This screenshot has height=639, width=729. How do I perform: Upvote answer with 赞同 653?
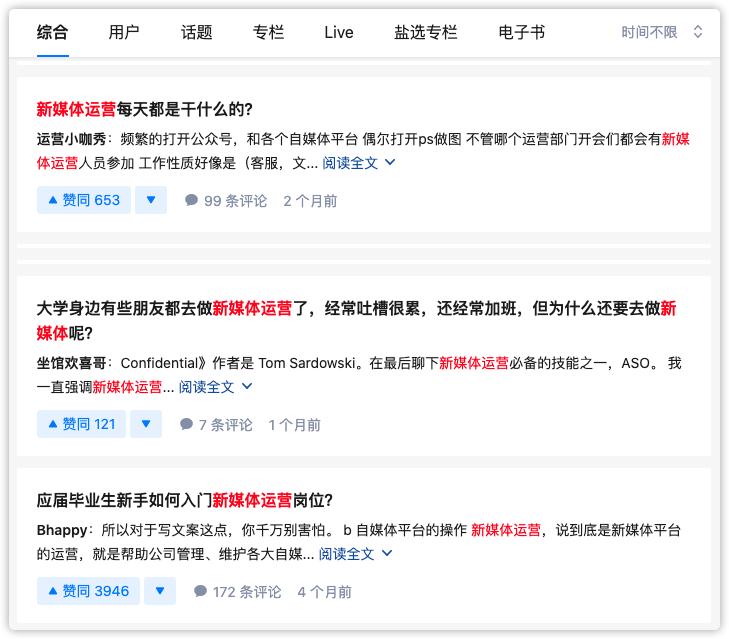[84, 200]
